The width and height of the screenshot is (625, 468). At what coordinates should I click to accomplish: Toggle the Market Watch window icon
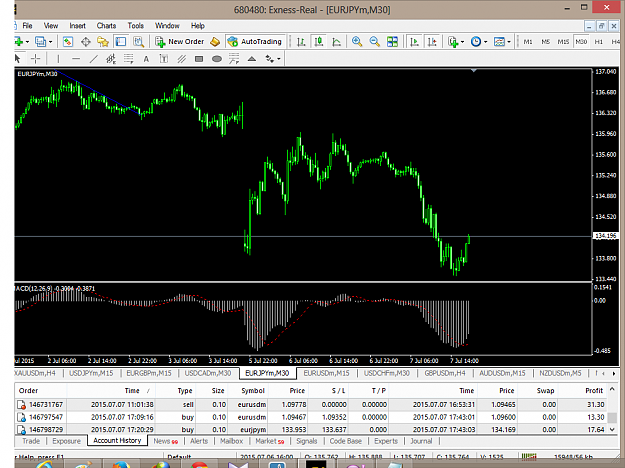point(68,41)
